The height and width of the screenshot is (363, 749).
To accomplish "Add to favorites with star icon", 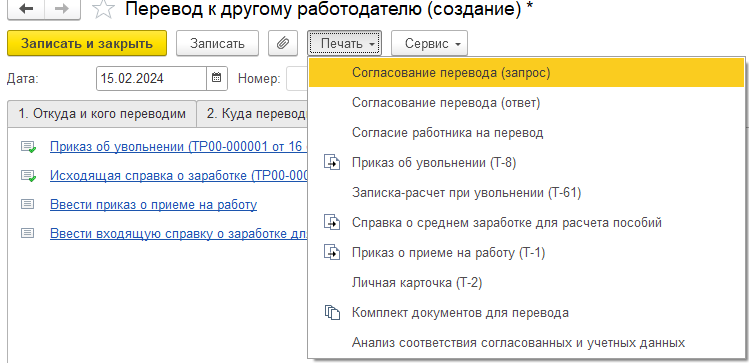I will coord(102,9).
